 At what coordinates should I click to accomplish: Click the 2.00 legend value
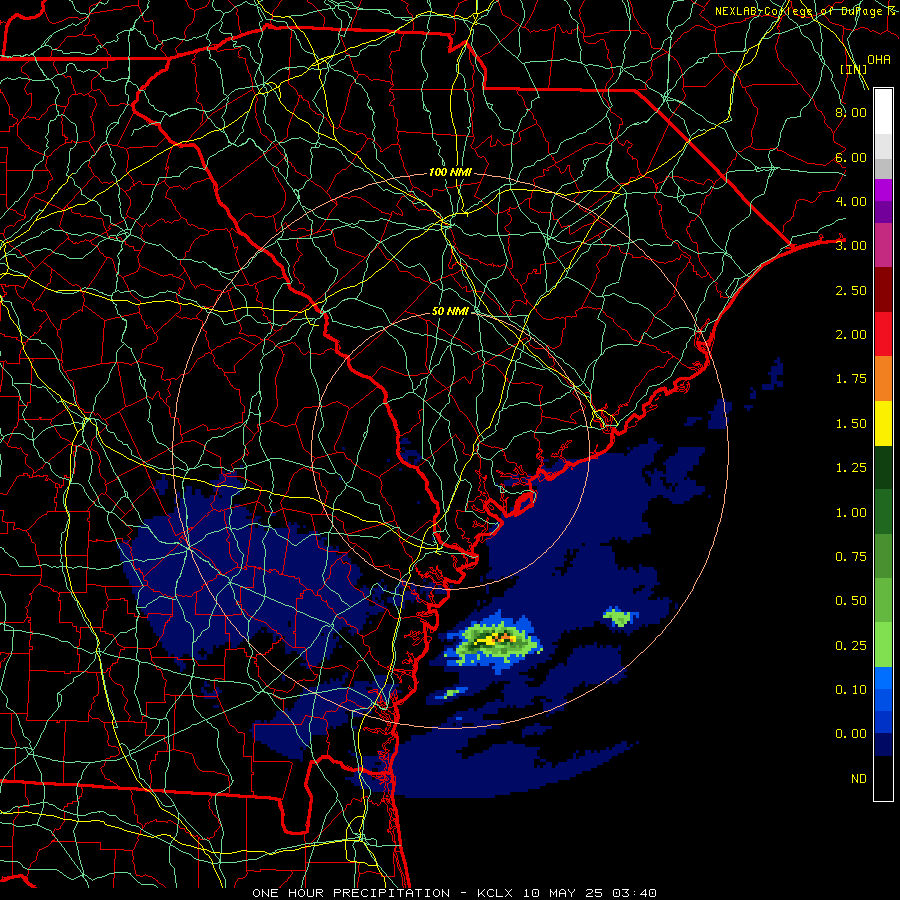[x=851, y=335]
